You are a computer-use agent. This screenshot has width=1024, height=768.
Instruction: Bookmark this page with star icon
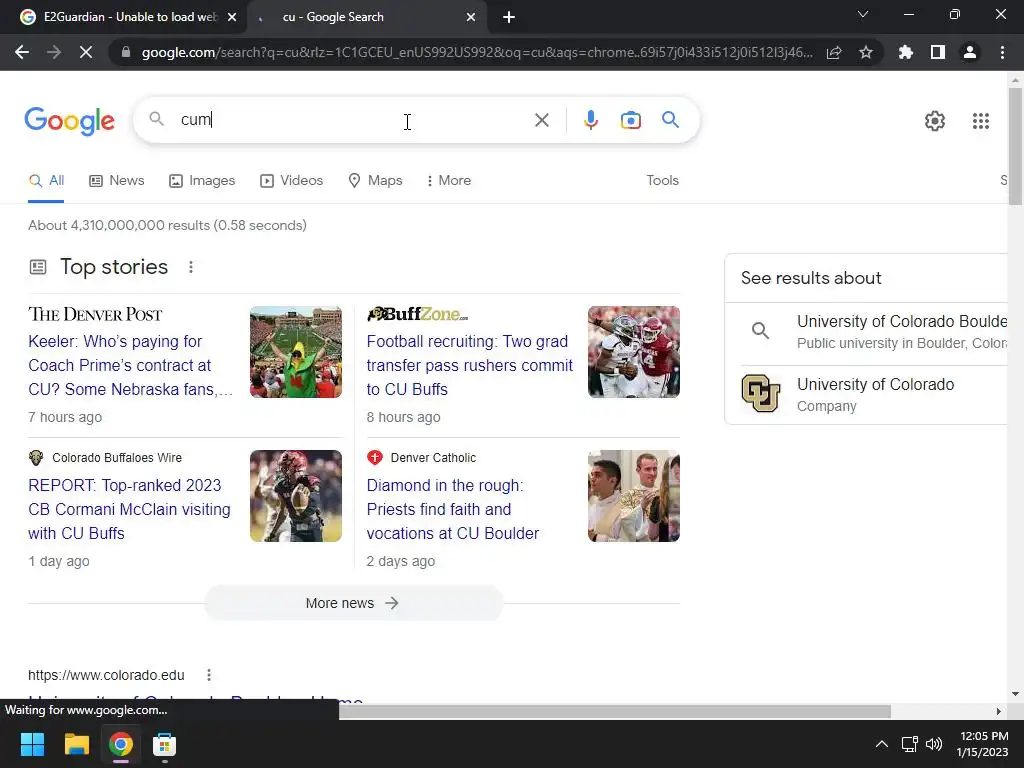866,52
